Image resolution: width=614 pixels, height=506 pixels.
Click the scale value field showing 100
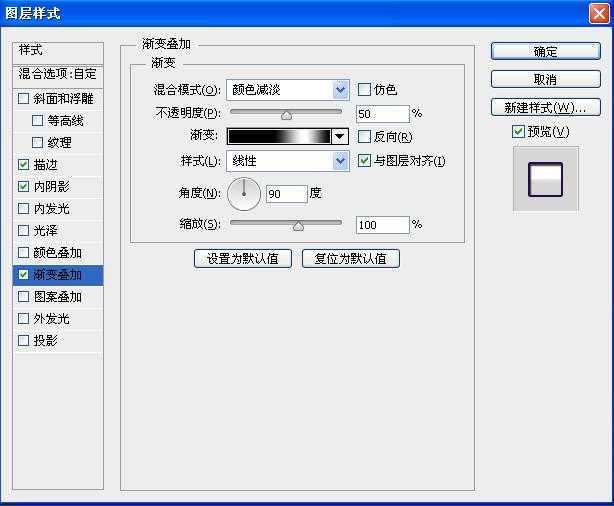point(383,225)
